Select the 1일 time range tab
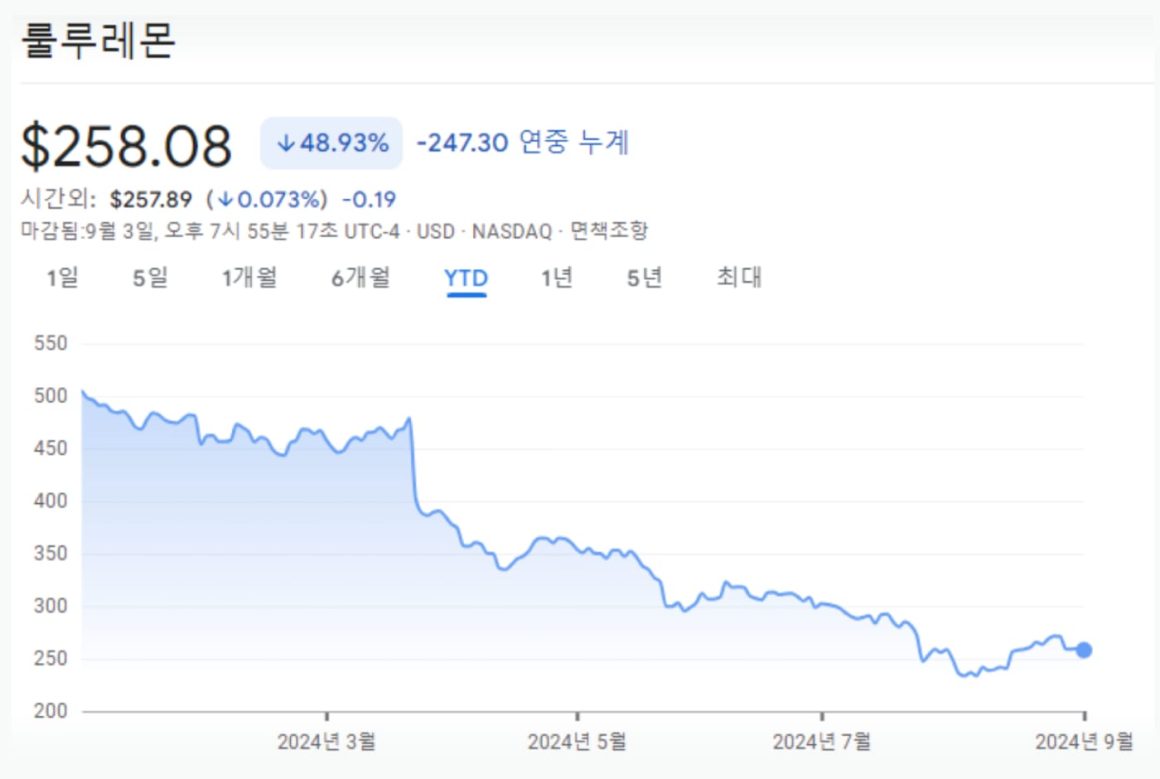 (x=62, y=277)
